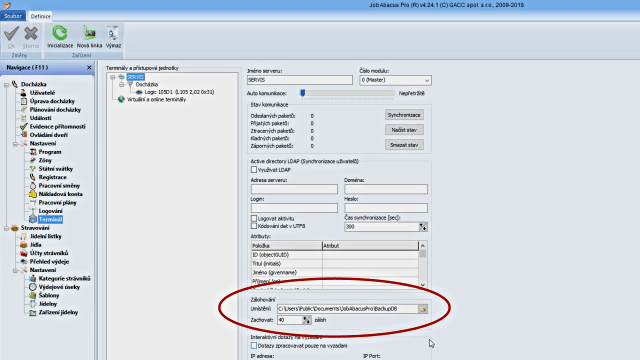Toggle Kódování dat v UTF8 checkbox
This screenshot has height=360, width=640.
coord(254,226)
